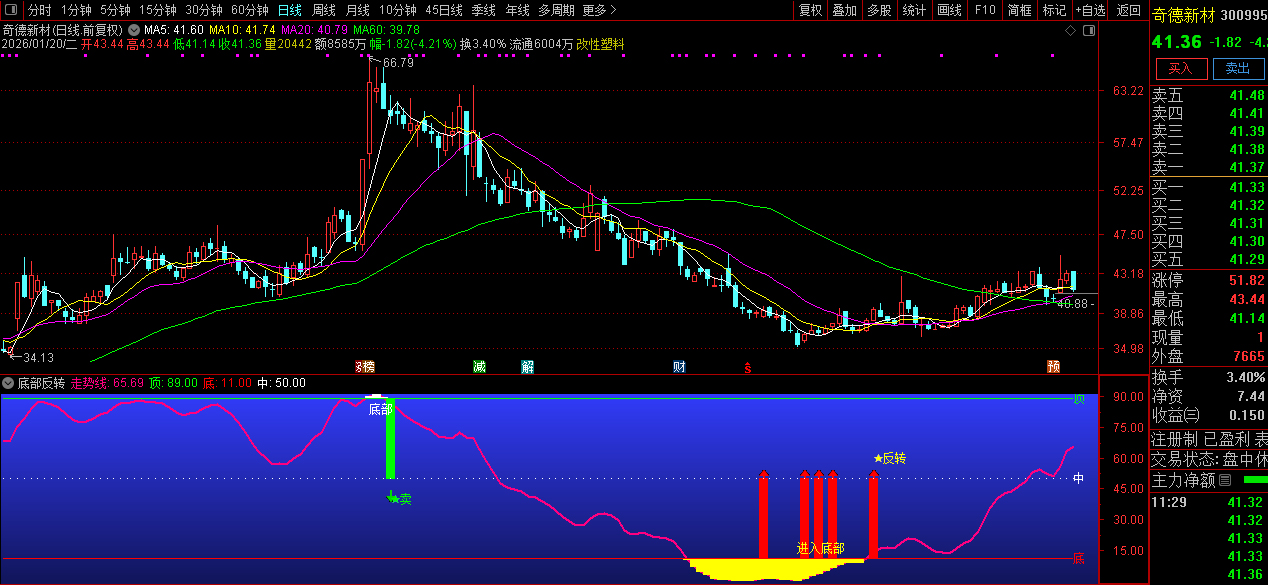
Task: Select the 60分钟 period tab
Action: [x=250, y=10]
